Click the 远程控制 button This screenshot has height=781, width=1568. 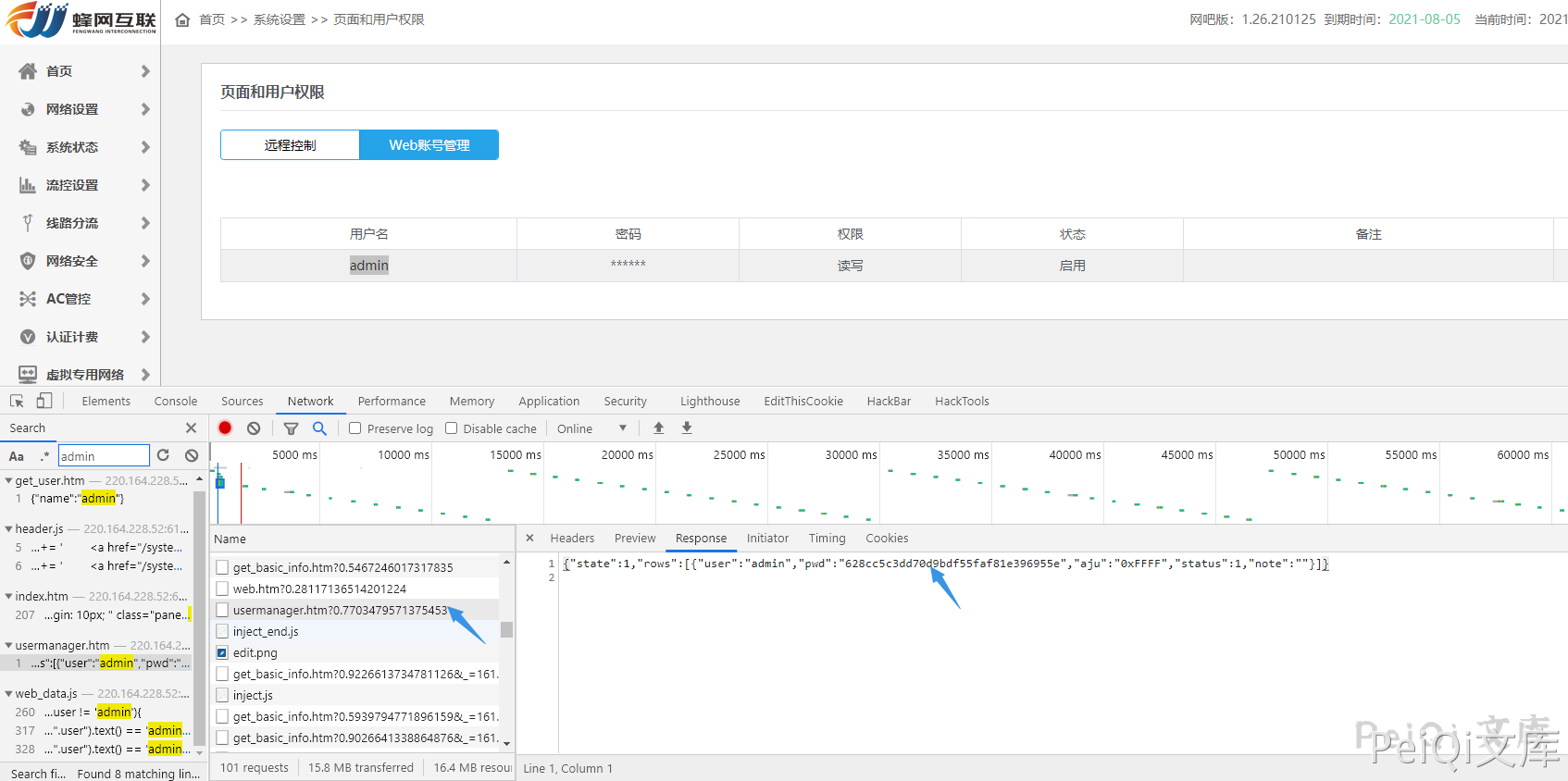click(x=290, y=145)
